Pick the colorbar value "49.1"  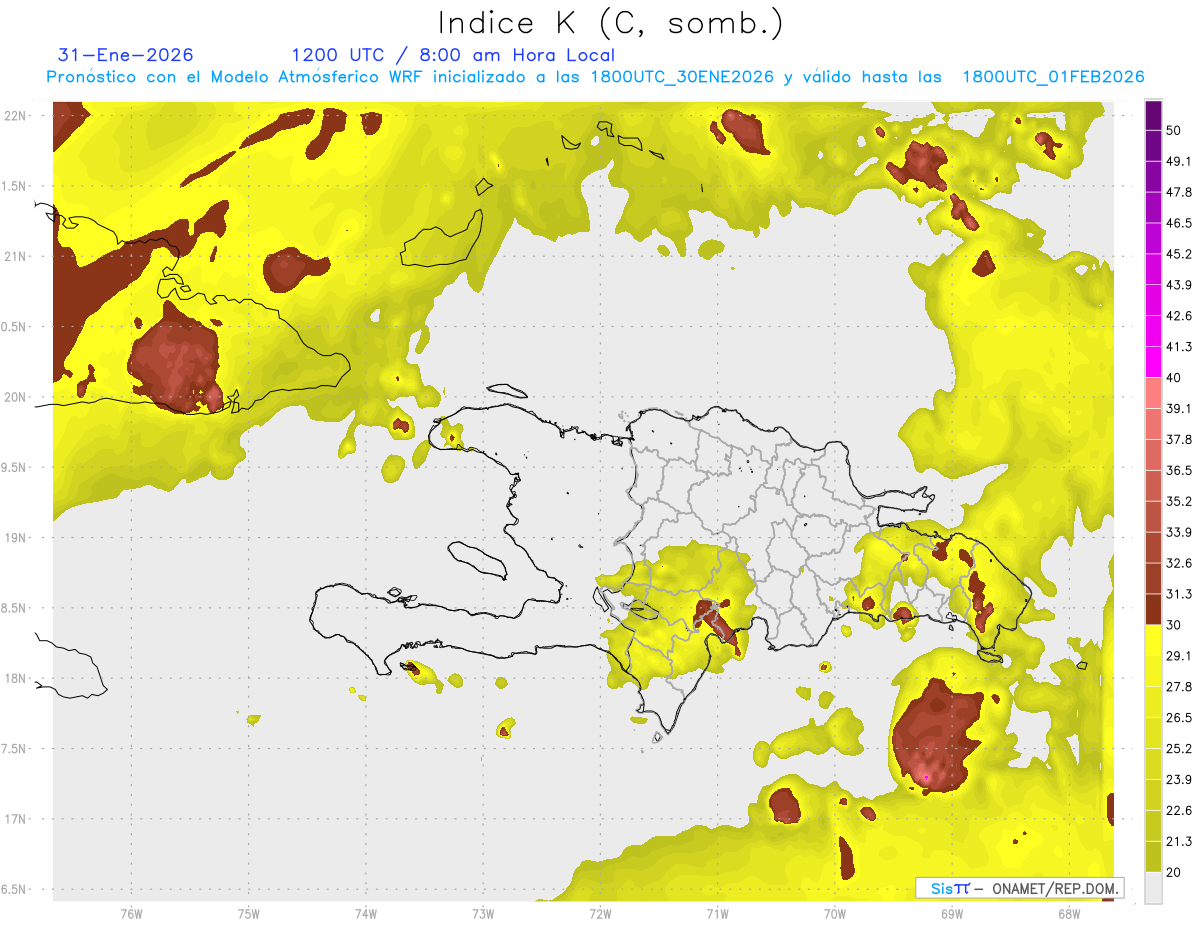point(1179,161)
